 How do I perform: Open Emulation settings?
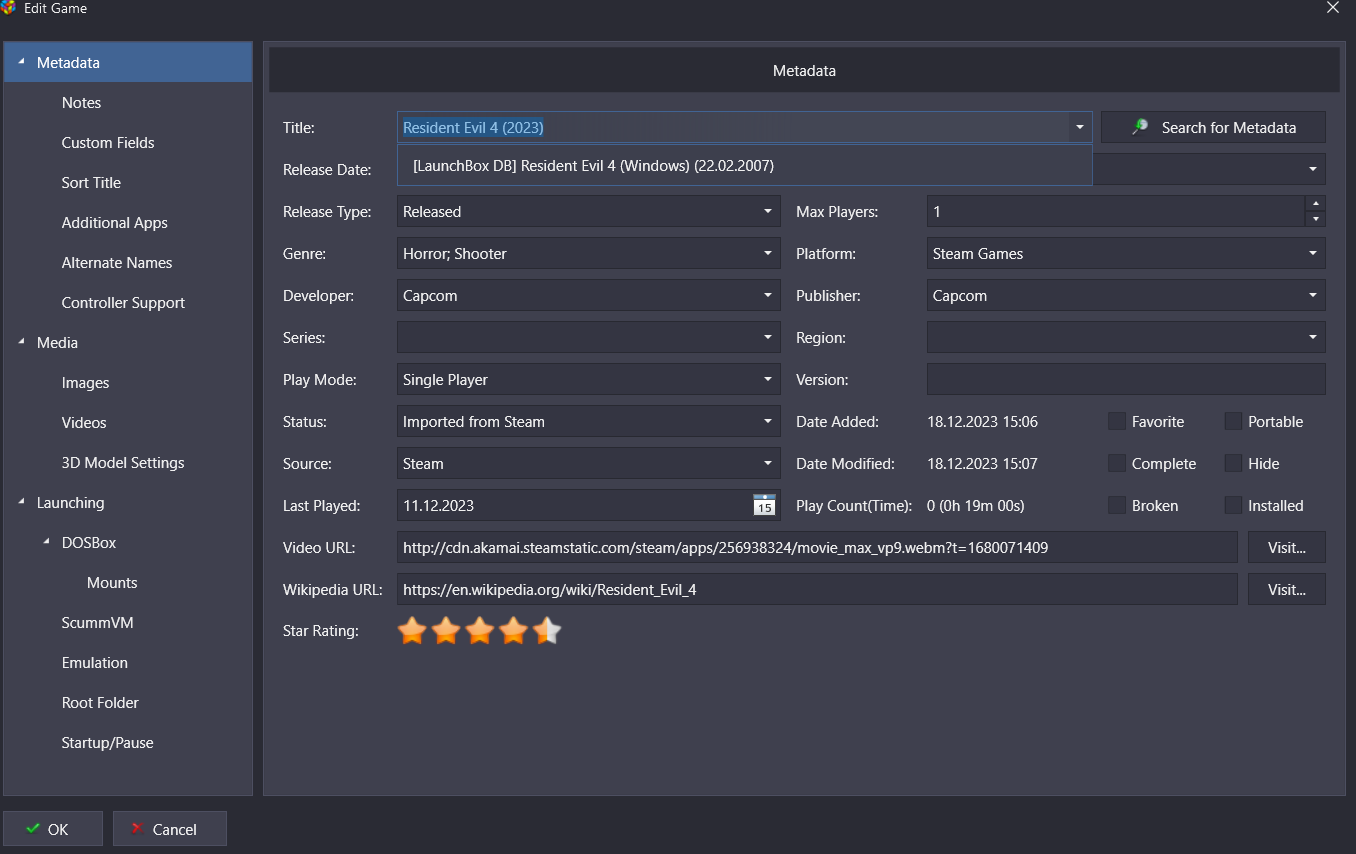(95, 663)
